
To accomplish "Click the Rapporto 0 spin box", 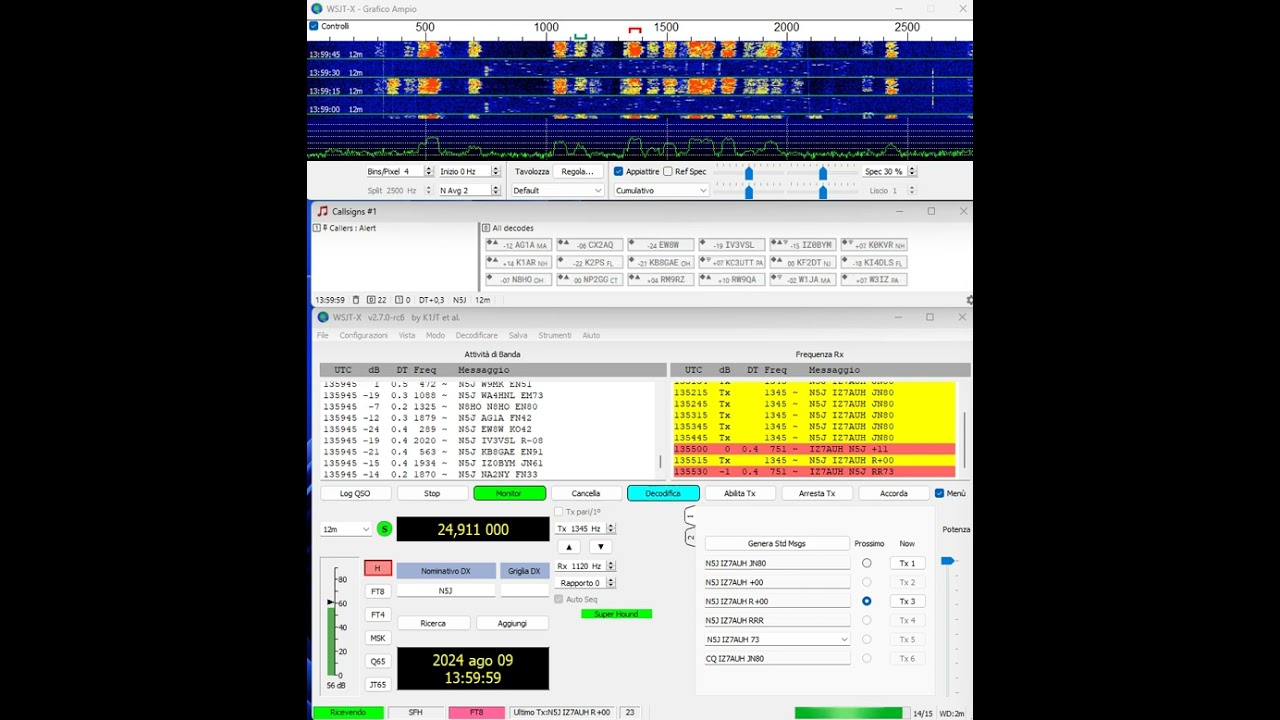I will click(586, 583).
